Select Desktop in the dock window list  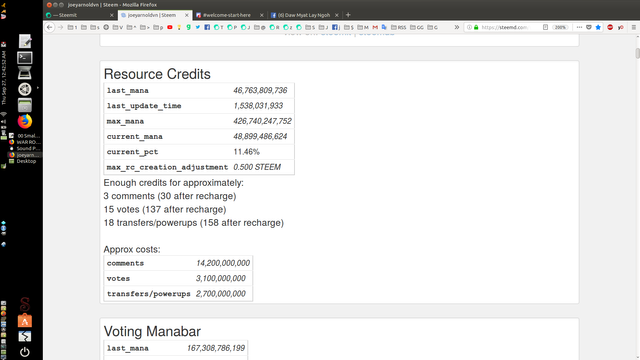pos(24,161)
